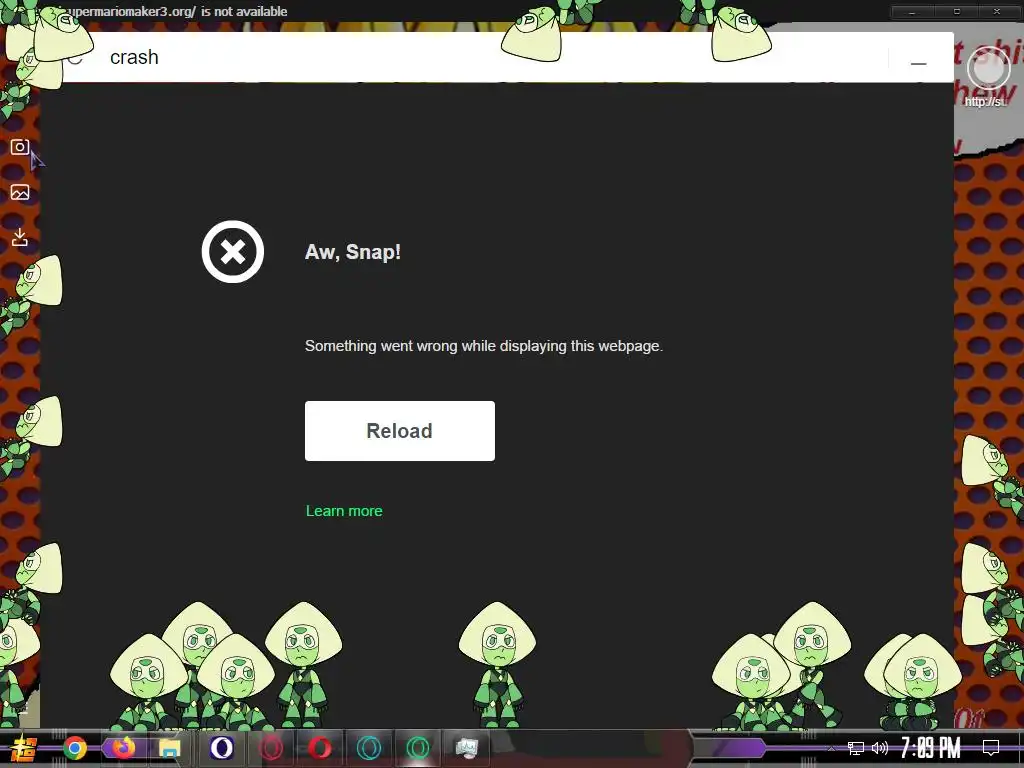Launch Firefox from the taskbar

[x=123, y=747]
